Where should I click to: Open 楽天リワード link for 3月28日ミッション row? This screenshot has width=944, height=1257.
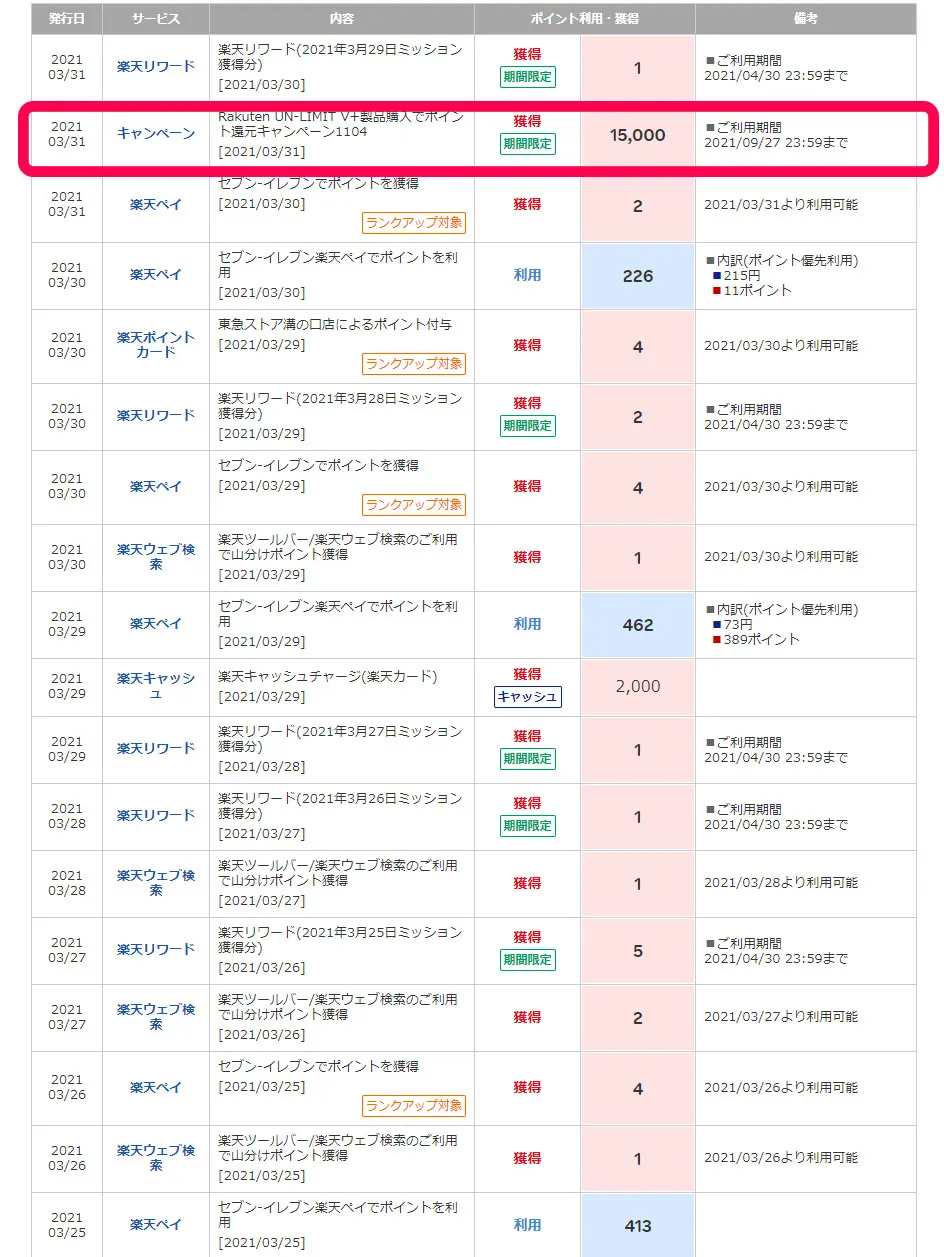pyautogui.click(x=156, y=415)
